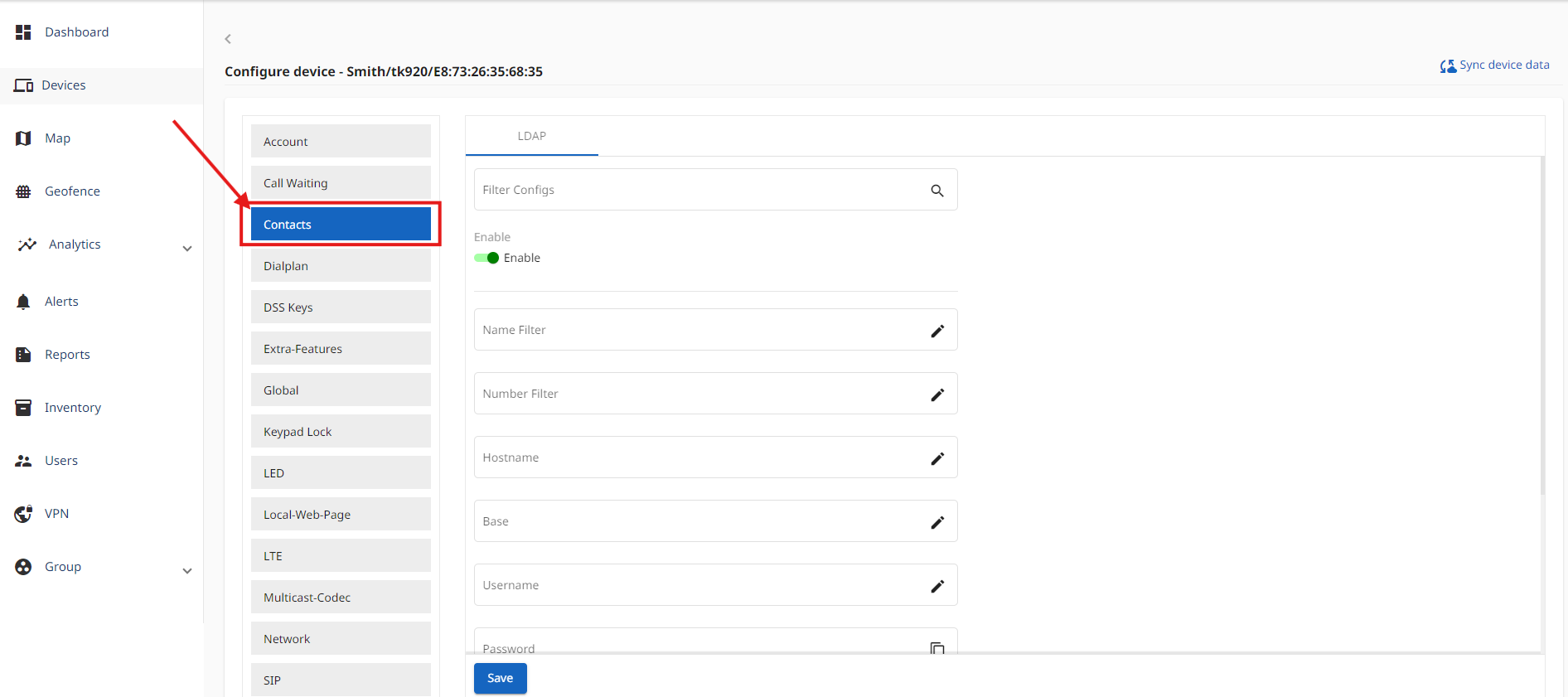Select DSS Keys from the config list

pyautogui.click(x=341, y=307)
